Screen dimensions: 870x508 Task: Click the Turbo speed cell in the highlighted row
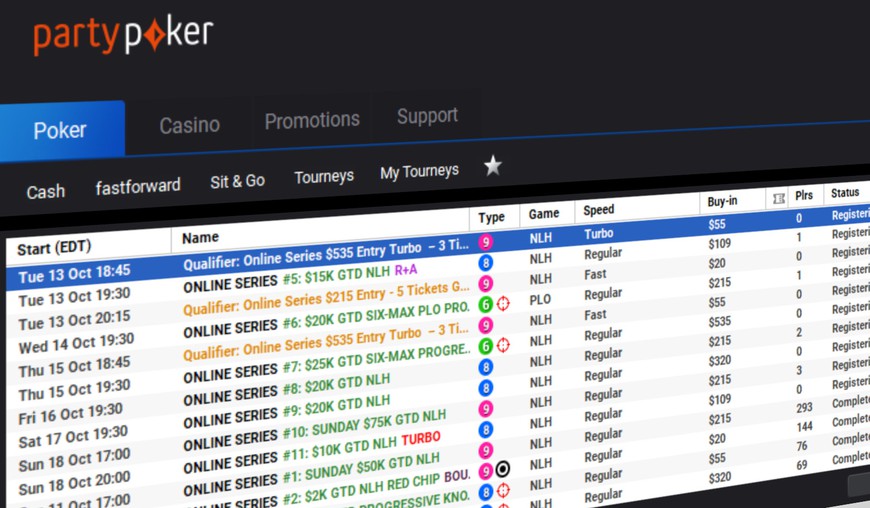coord(599,234)
